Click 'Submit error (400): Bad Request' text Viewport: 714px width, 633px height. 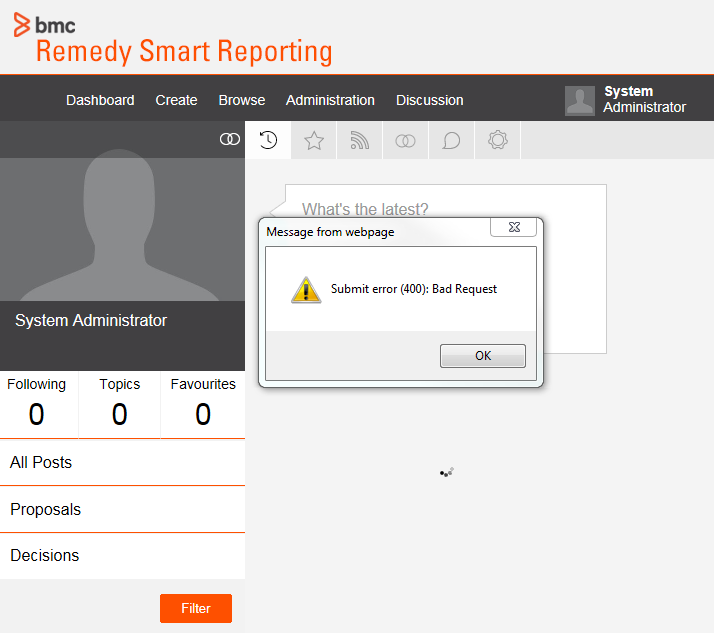tap(413, 289)
